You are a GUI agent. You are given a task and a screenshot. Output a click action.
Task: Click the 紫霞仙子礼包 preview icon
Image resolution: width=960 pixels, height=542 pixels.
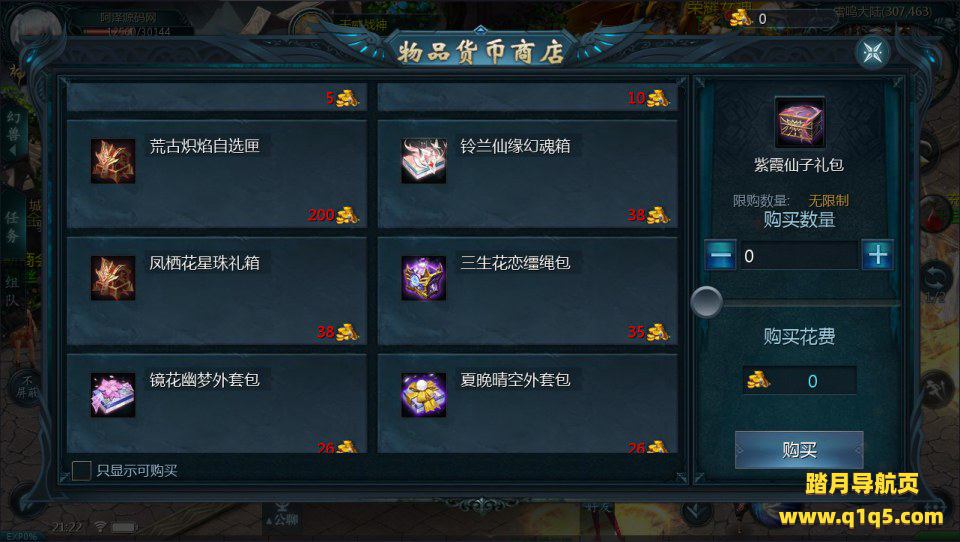pyautogui.click(x=800, y=122)
